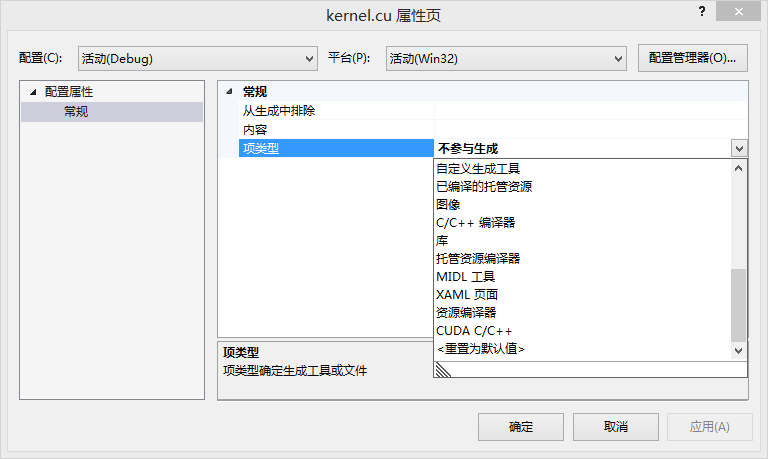
Task: Collapse the 常规 property group
Action: (229, 92)
